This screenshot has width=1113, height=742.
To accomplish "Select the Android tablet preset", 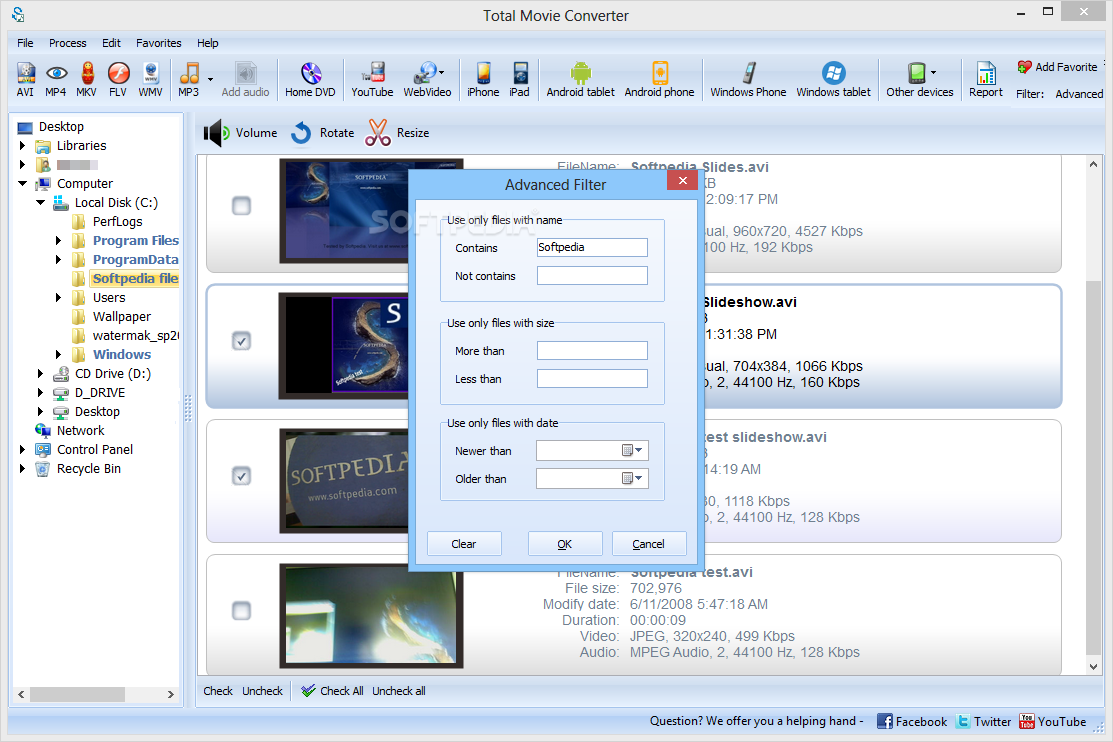I will [581, 79].
